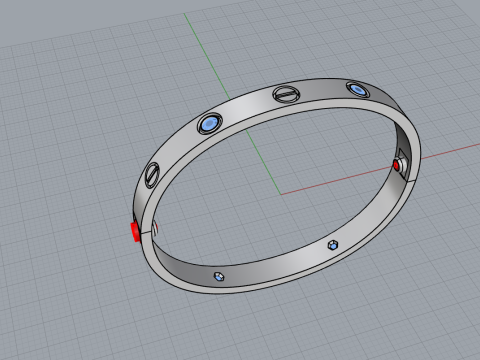This screenshot has height=360, width=480.
Task: Select the red pin inside the clasp near the red axis
Action: [396, 166]
